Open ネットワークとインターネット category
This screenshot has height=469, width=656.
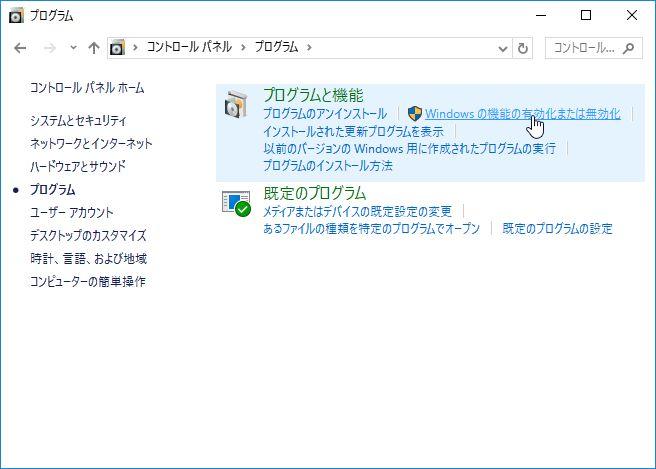[x=91, y=144]
